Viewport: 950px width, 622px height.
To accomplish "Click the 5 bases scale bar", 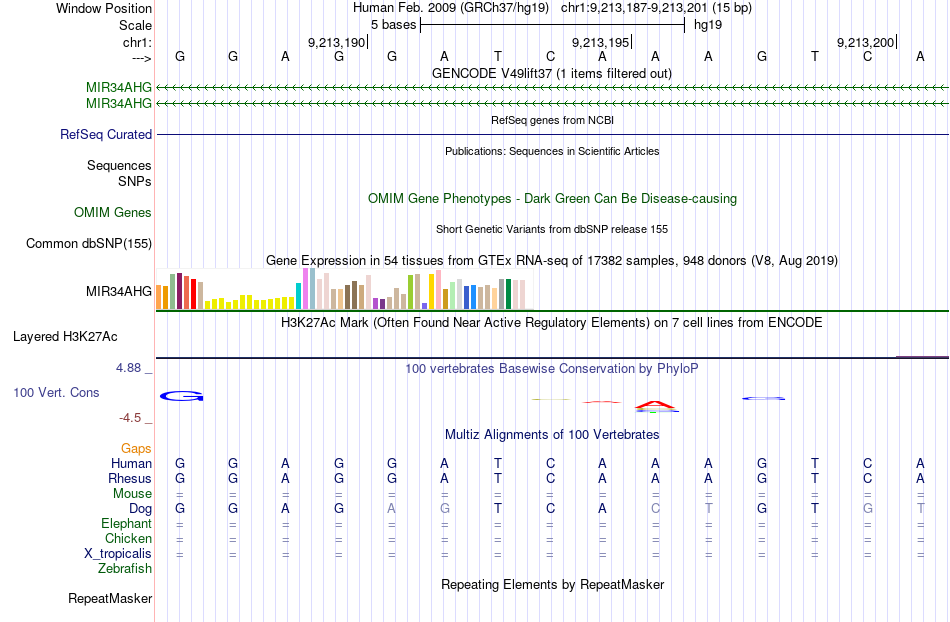I will point(553,25).
